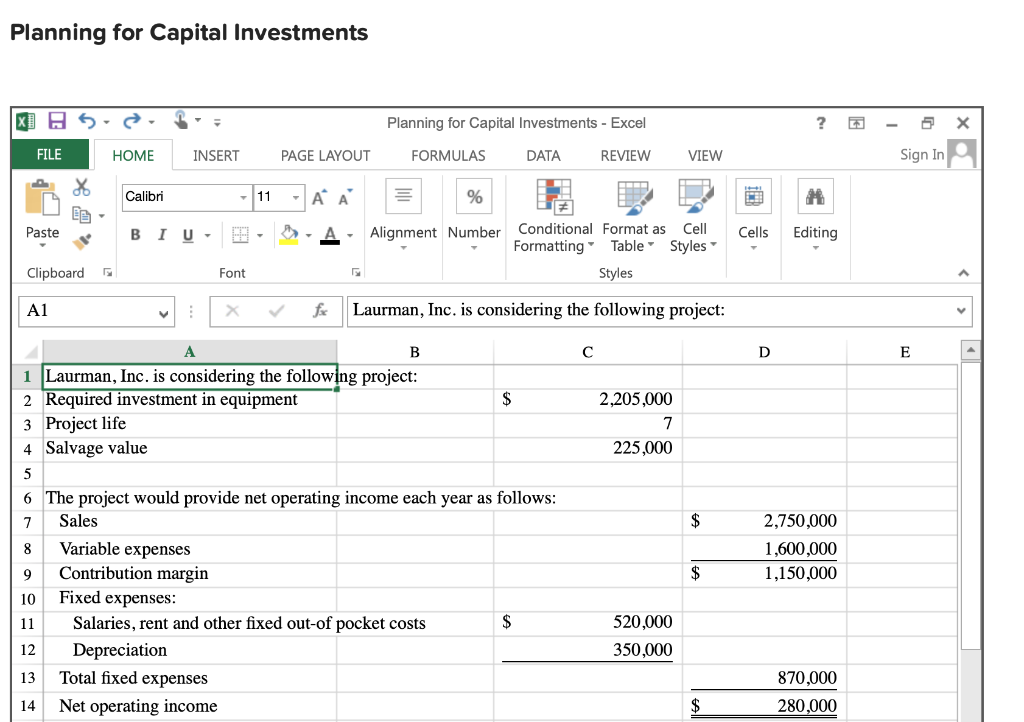Switch to HOME tab
The height and width of the screenshot is (722, 1024).
pyautogui.click(x=133, y=155)
